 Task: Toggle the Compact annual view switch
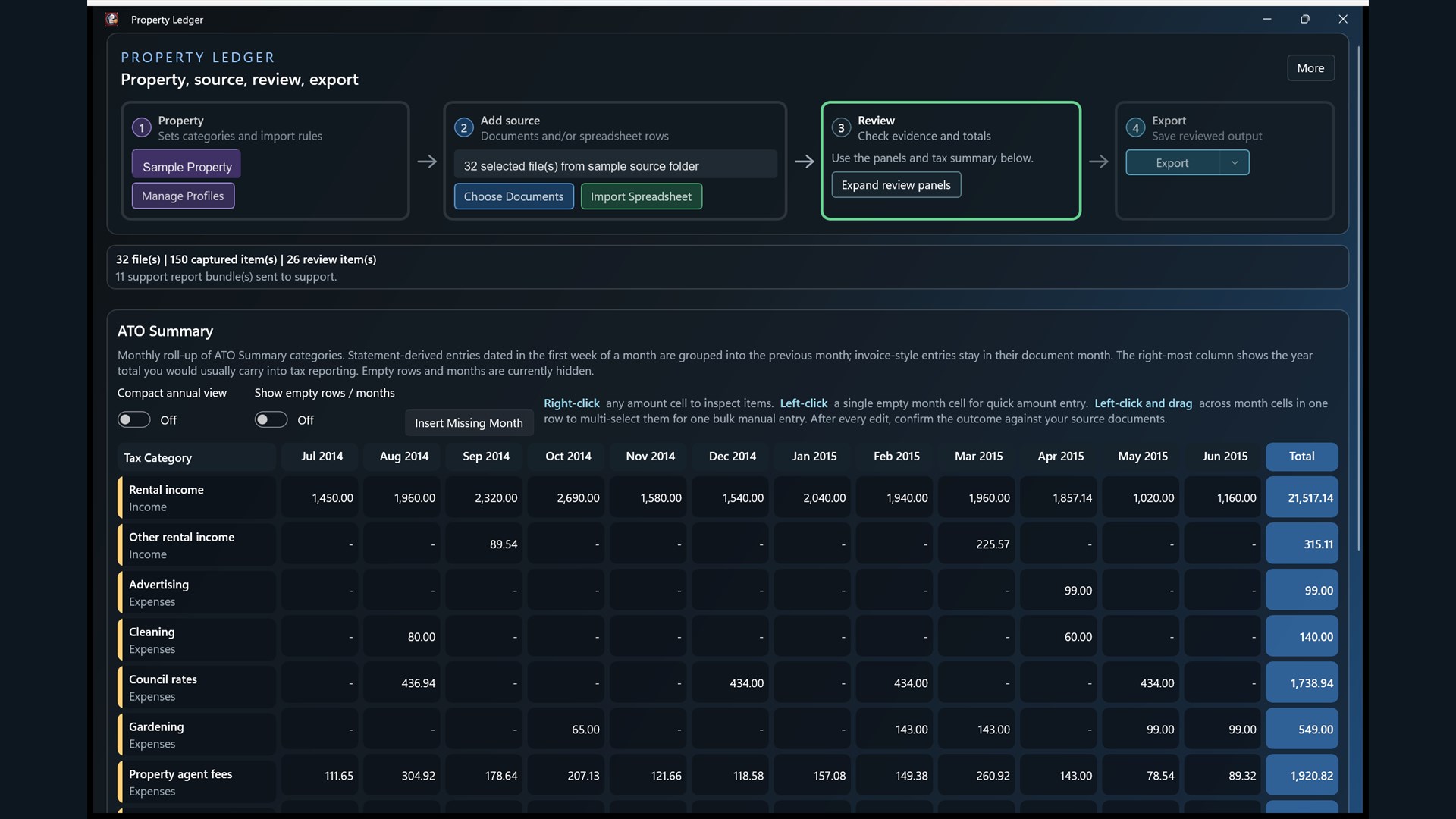click(133, 420)
